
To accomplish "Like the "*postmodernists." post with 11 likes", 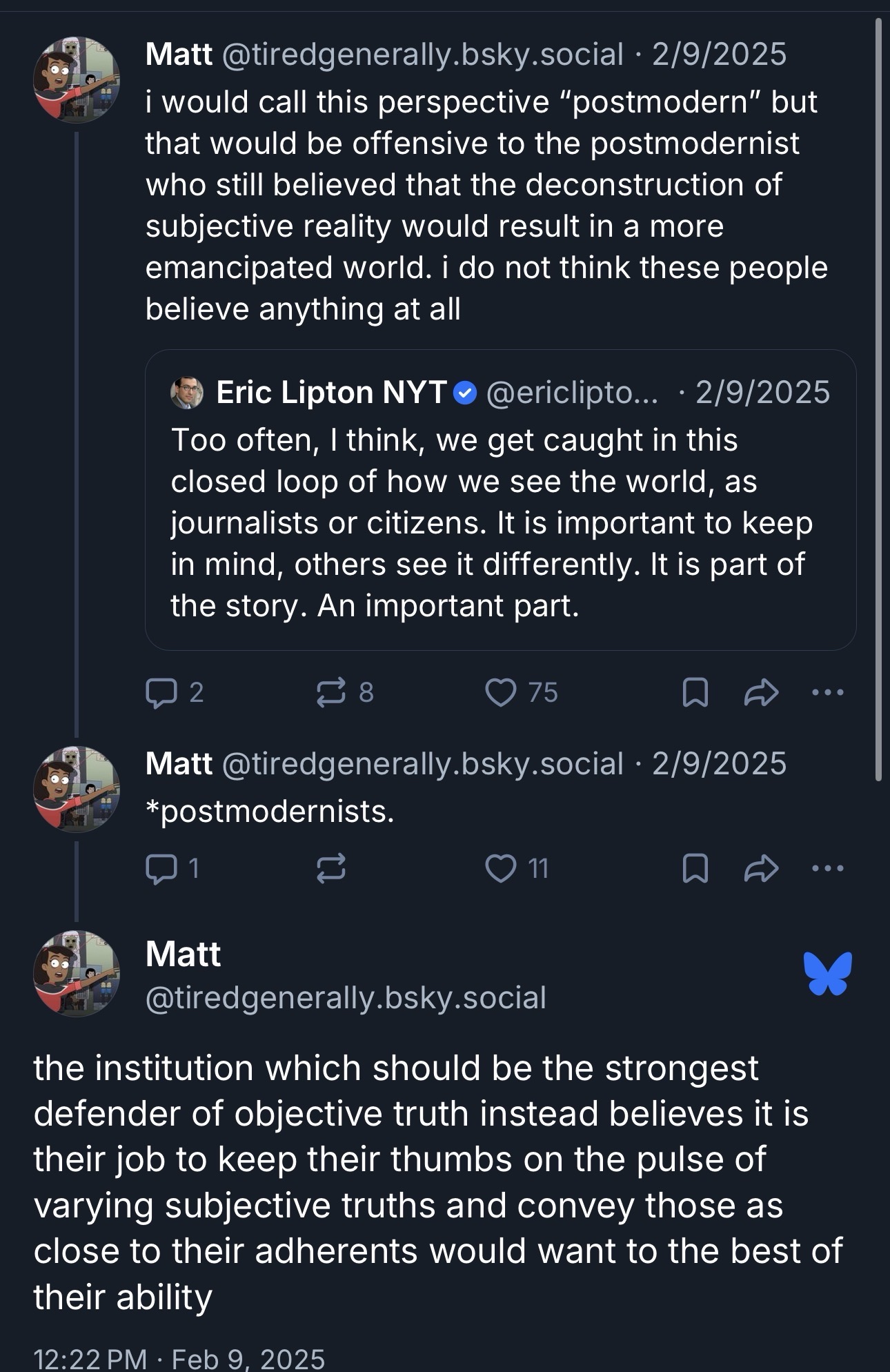I will click(501, 868).
